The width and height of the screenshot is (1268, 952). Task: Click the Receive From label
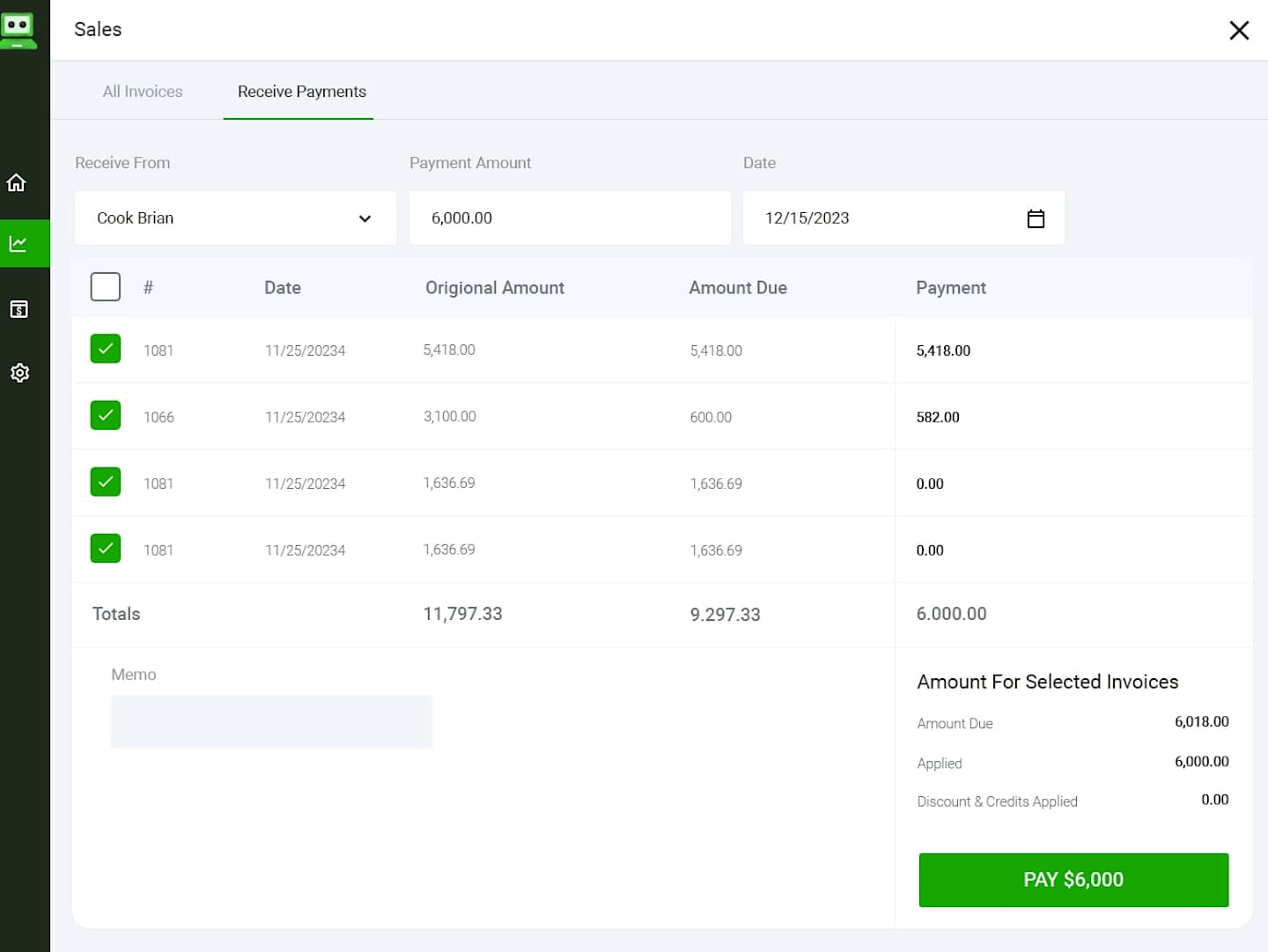pos(122,163)
